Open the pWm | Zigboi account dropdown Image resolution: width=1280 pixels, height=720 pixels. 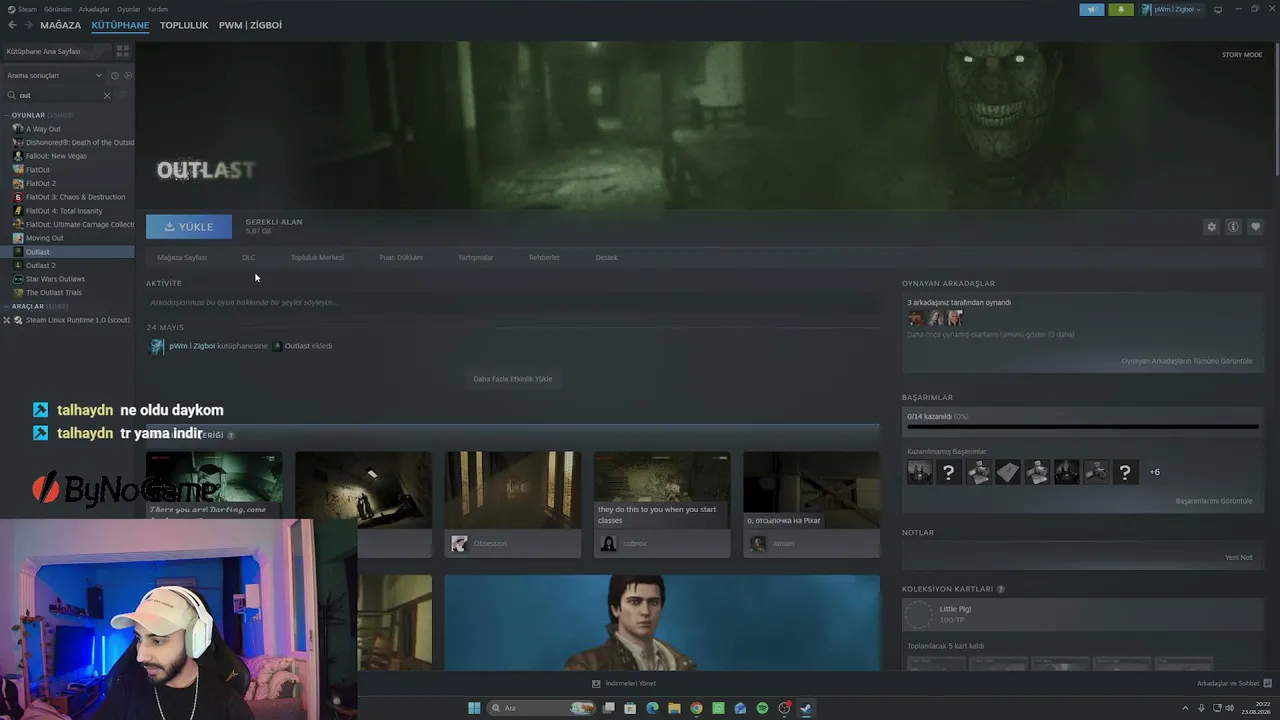(1172, 9)
